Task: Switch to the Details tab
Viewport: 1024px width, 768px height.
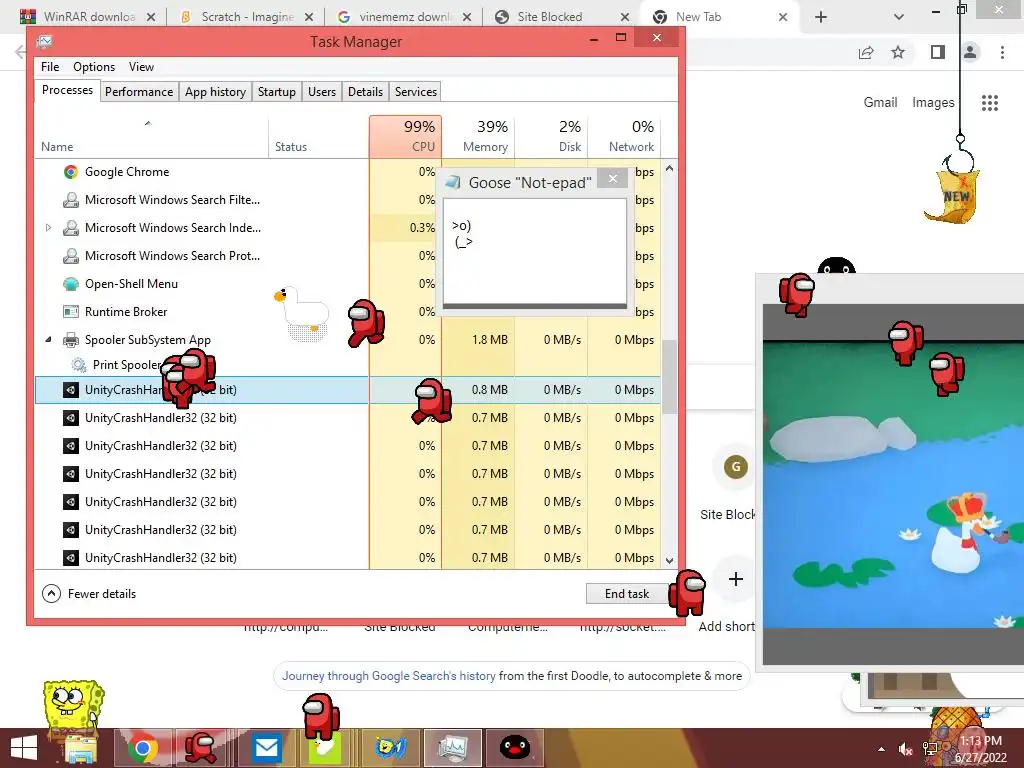Action: pyautogui.click(x=365, y=92)
